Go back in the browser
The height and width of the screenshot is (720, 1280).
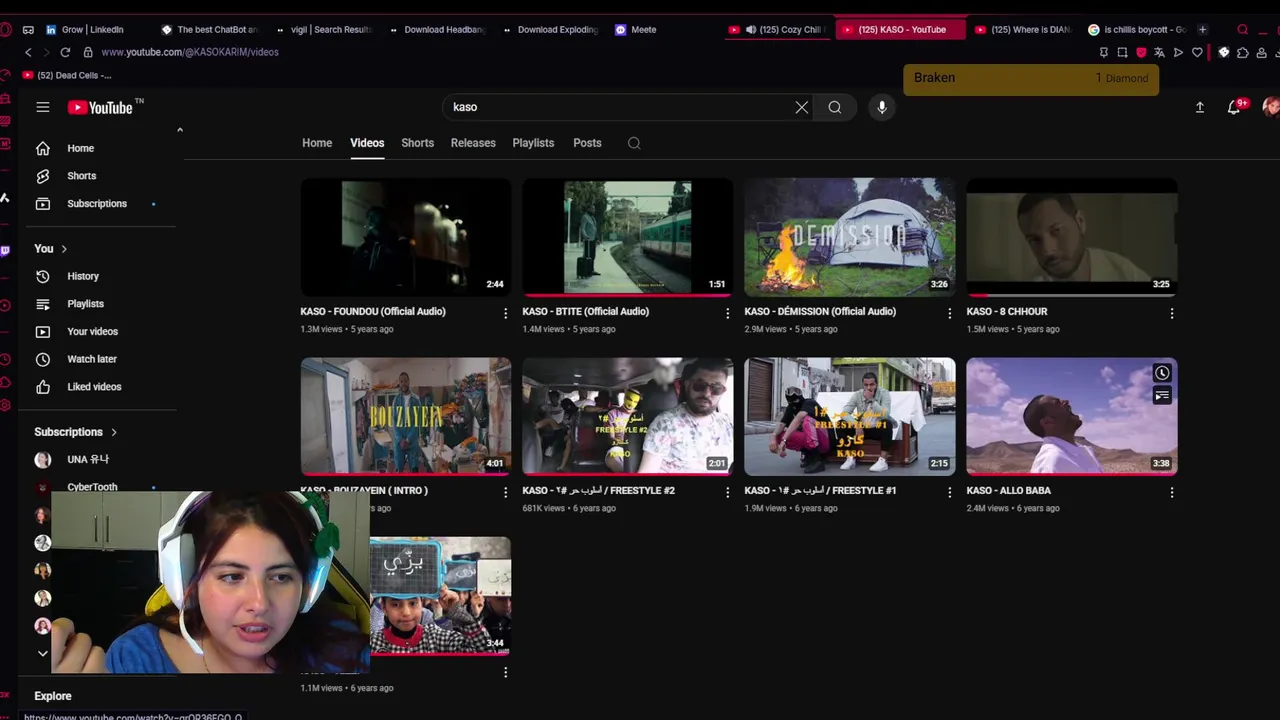tap(28, 52)
